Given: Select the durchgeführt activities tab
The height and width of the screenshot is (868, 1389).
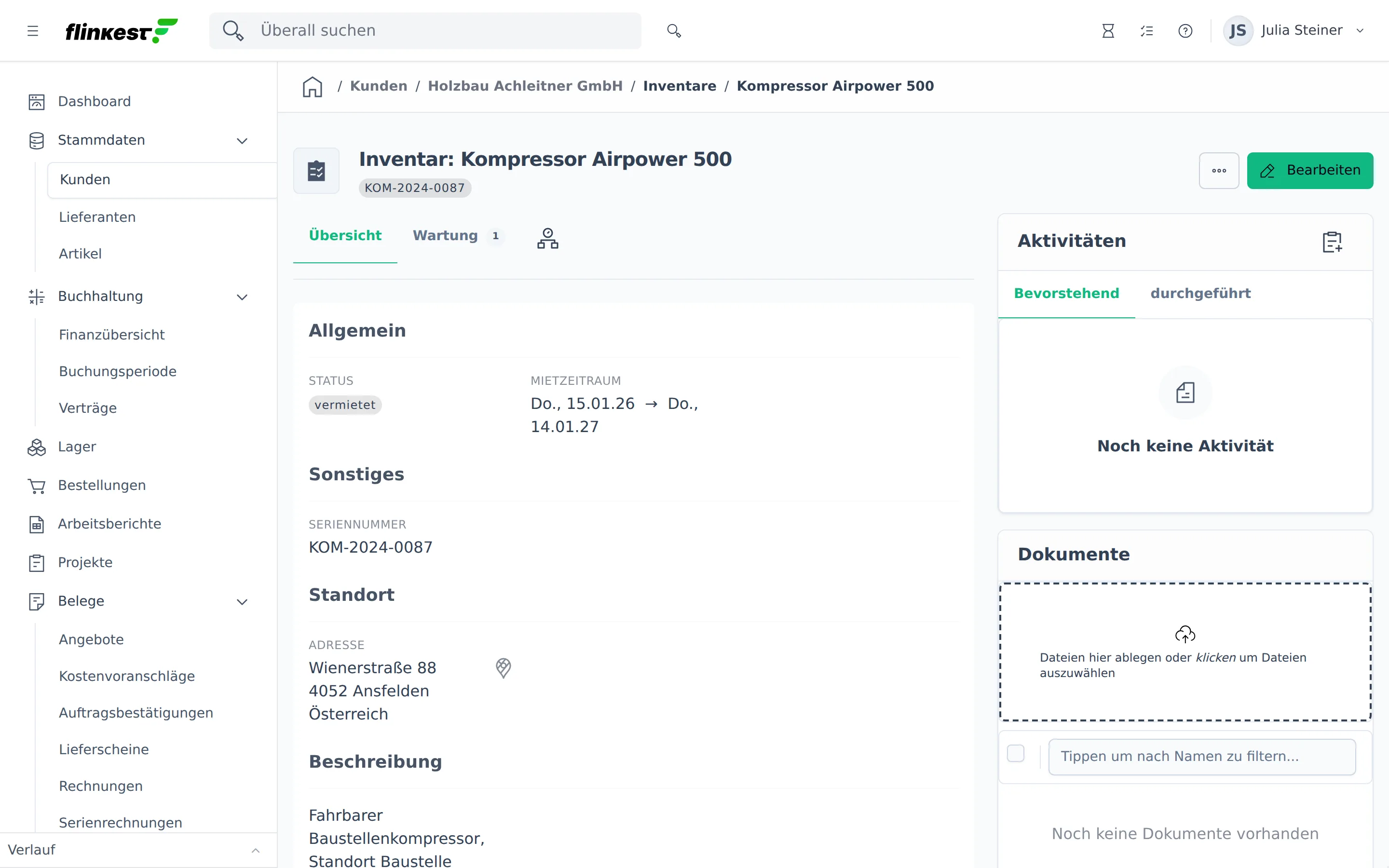Looking at the screenshot, I should click(x=1200, y=293).
